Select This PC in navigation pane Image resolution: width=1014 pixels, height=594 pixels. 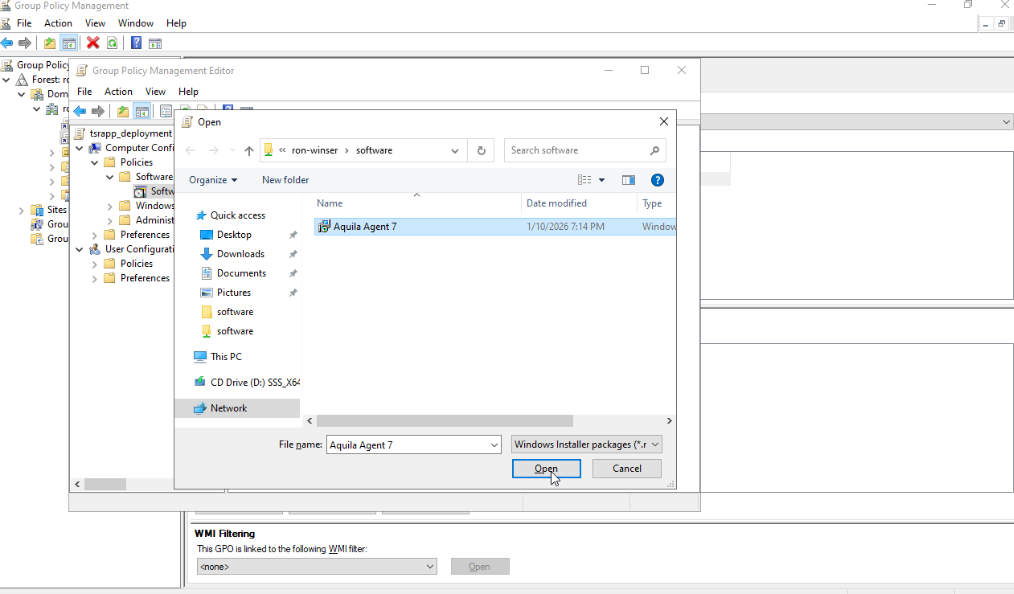tap(225, 357)
